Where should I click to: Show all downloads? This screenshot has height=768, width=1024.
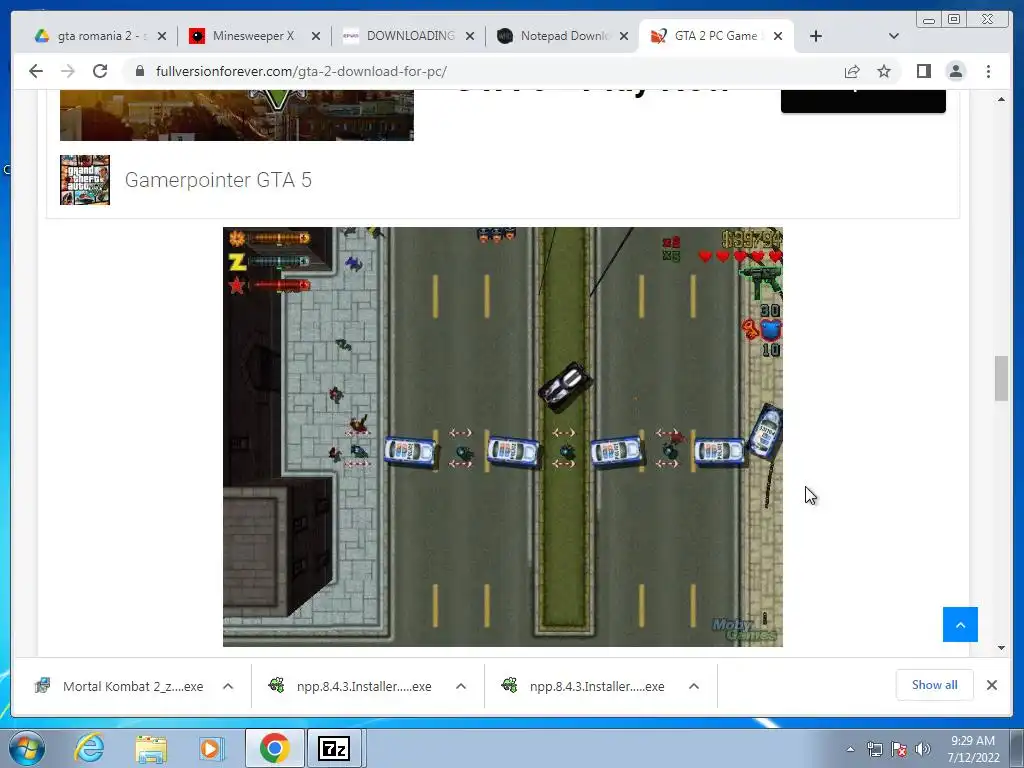pos(935,684)
